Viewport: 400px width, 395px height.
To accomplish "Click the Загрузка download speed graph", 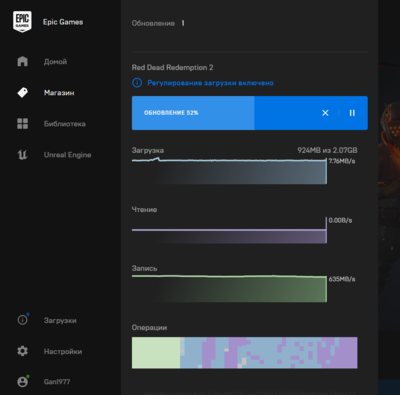I will click(229, 171).
